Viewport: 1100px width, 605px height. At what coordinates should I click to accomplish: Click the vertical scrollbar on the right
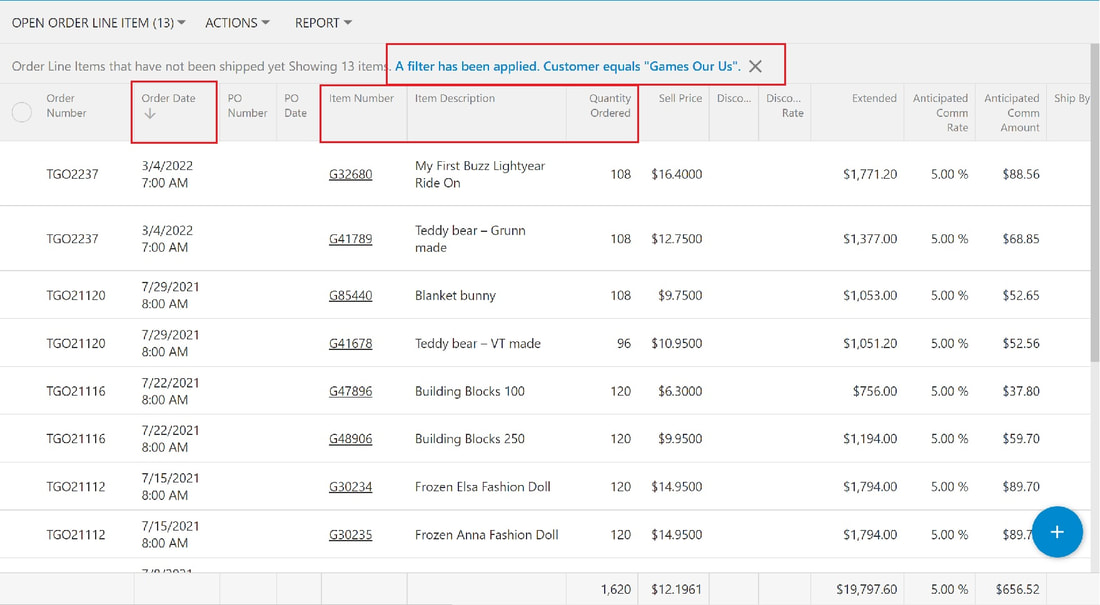[x=1095, y=204]
